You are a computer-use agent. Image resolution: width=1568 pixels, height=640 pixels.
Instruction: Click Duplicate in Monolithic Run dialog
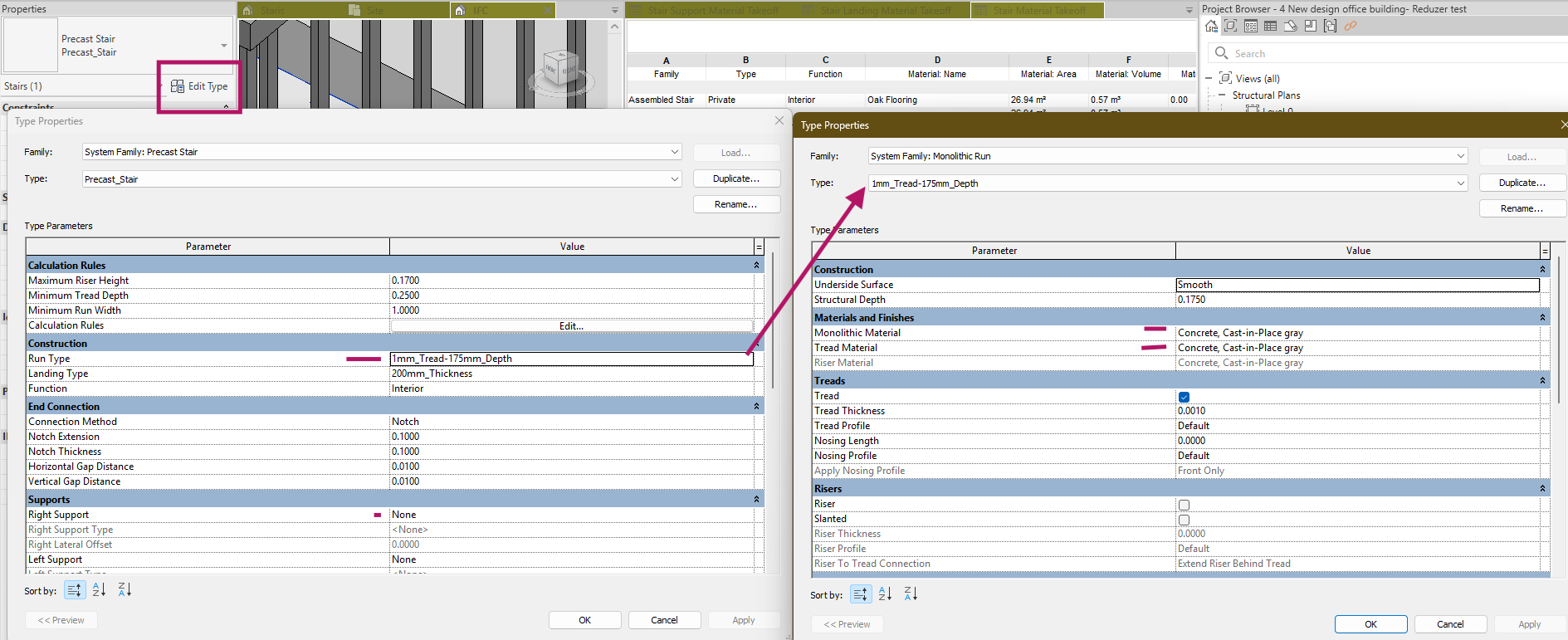tap(1522, 183)
